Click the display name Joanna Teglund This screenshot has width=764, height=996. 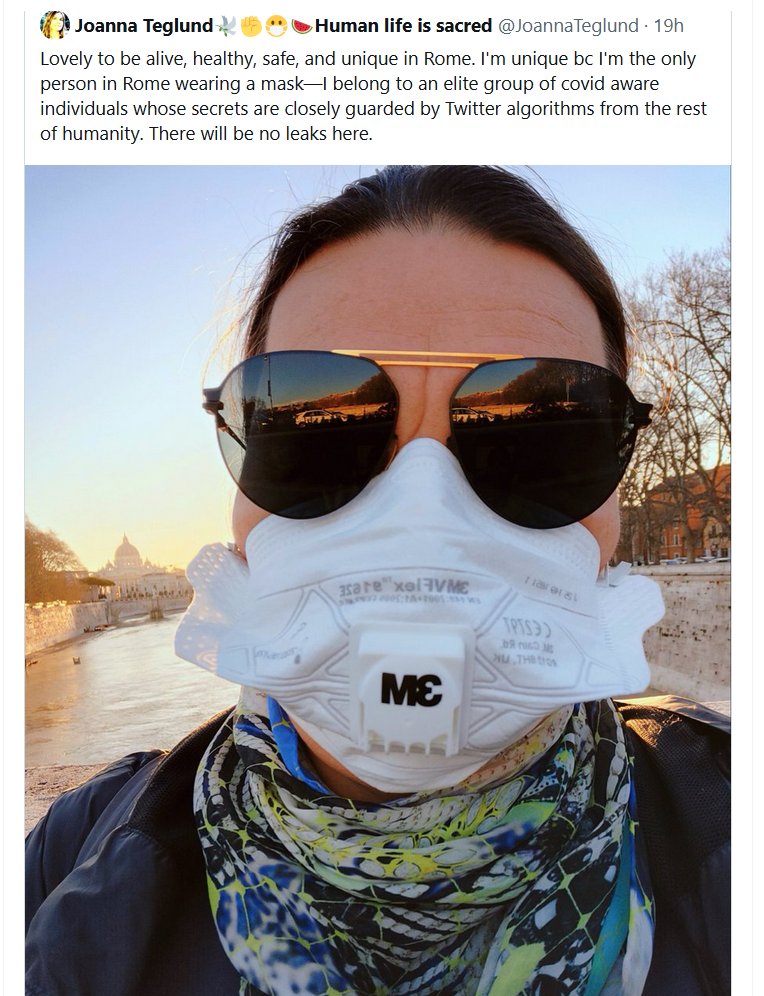[144, 26]
